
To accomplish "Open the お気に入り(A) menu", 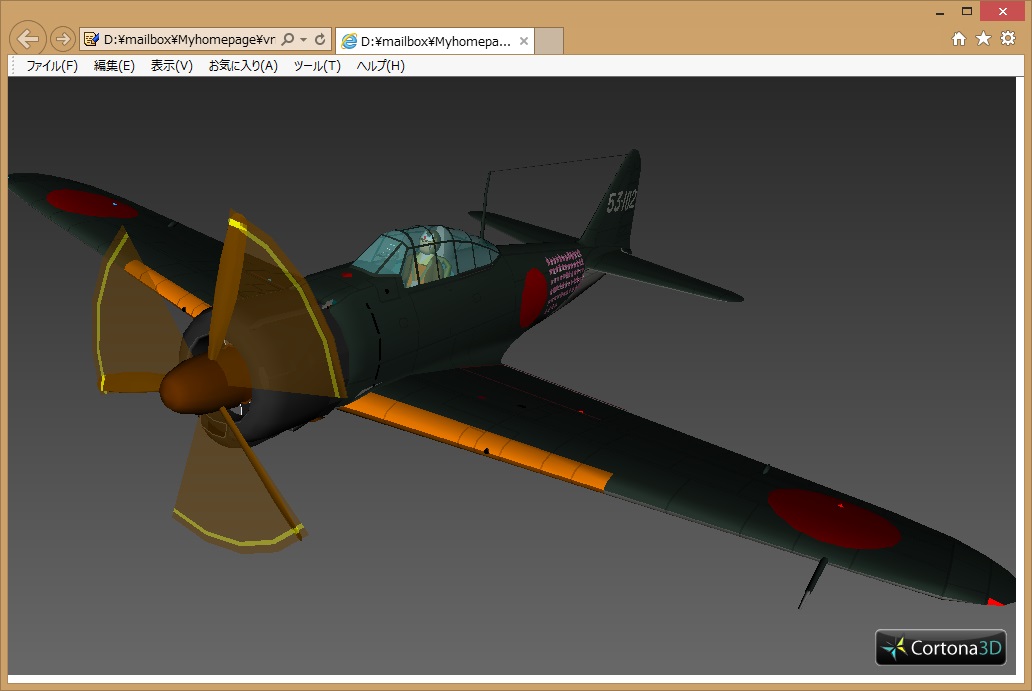I will (243, 66).
